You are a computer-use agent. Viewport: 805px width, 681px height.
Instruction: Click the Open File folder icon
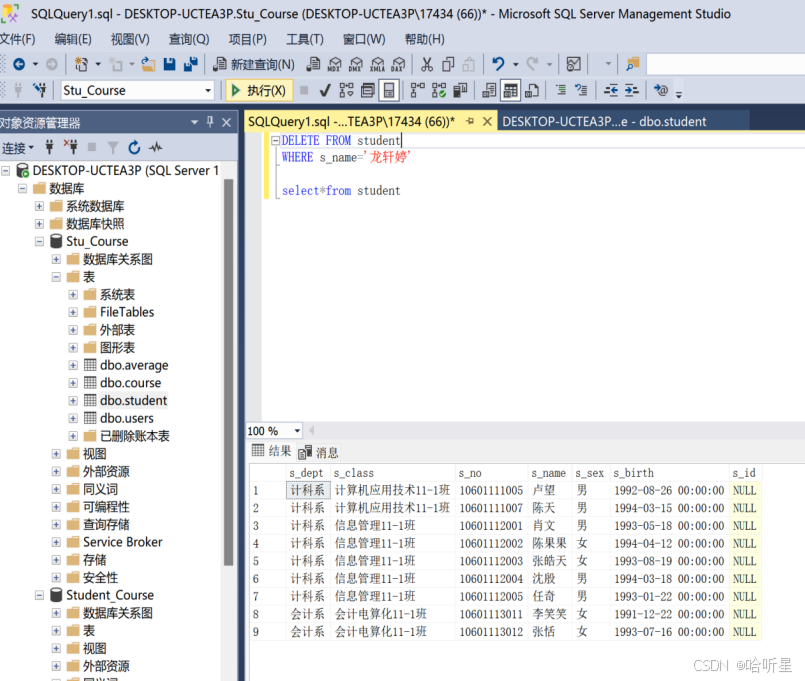[148, 64]
